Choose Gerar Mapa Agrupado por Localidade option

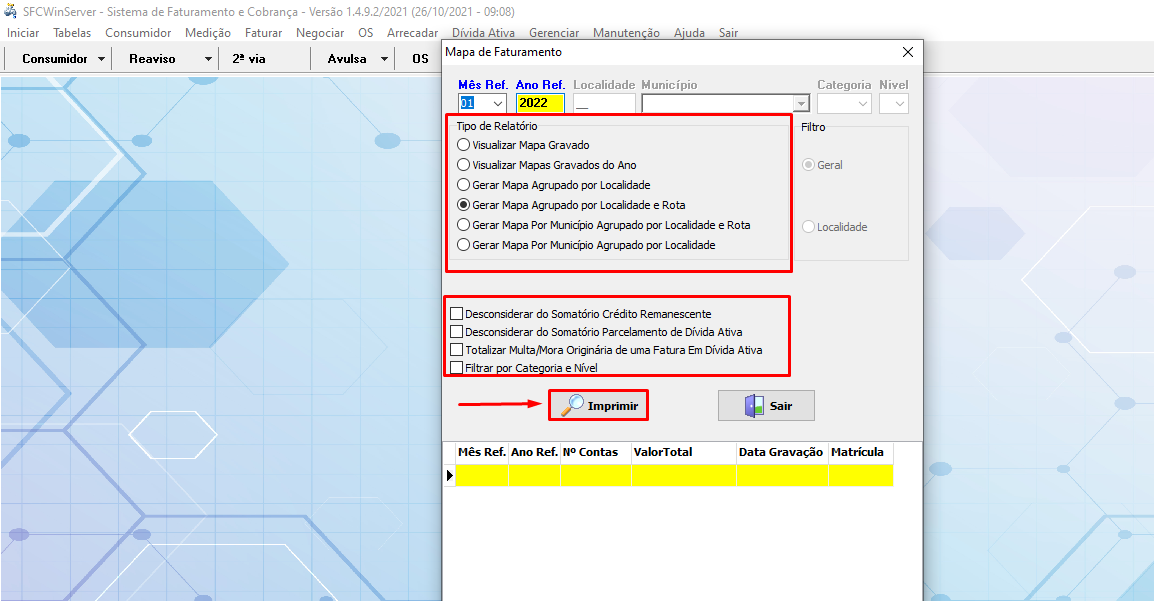click(x=463, y=184)
